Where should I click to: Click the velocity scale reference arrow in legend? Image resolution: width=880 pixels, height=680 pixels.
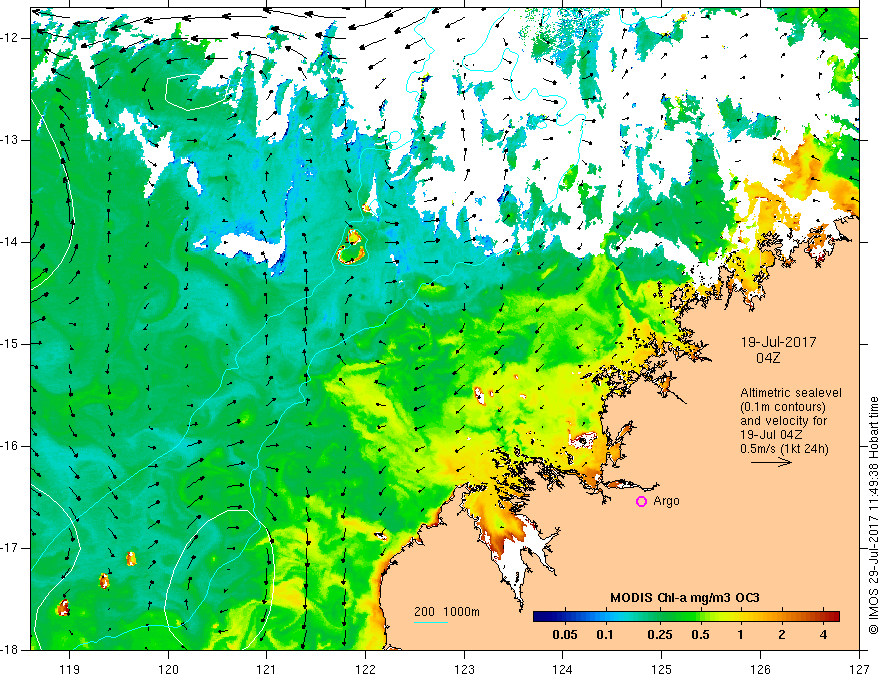tap(772, 462)
